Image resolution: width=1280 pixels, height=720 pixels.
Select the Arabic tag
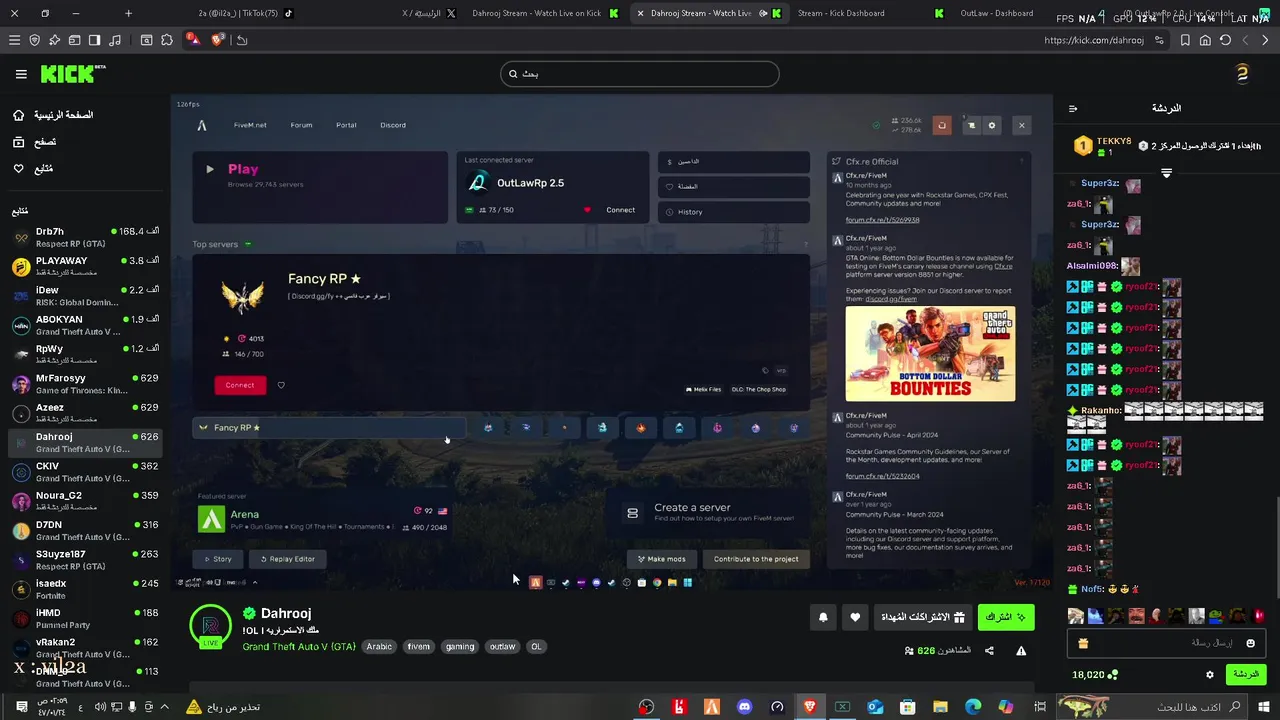(x=379, y=647)
